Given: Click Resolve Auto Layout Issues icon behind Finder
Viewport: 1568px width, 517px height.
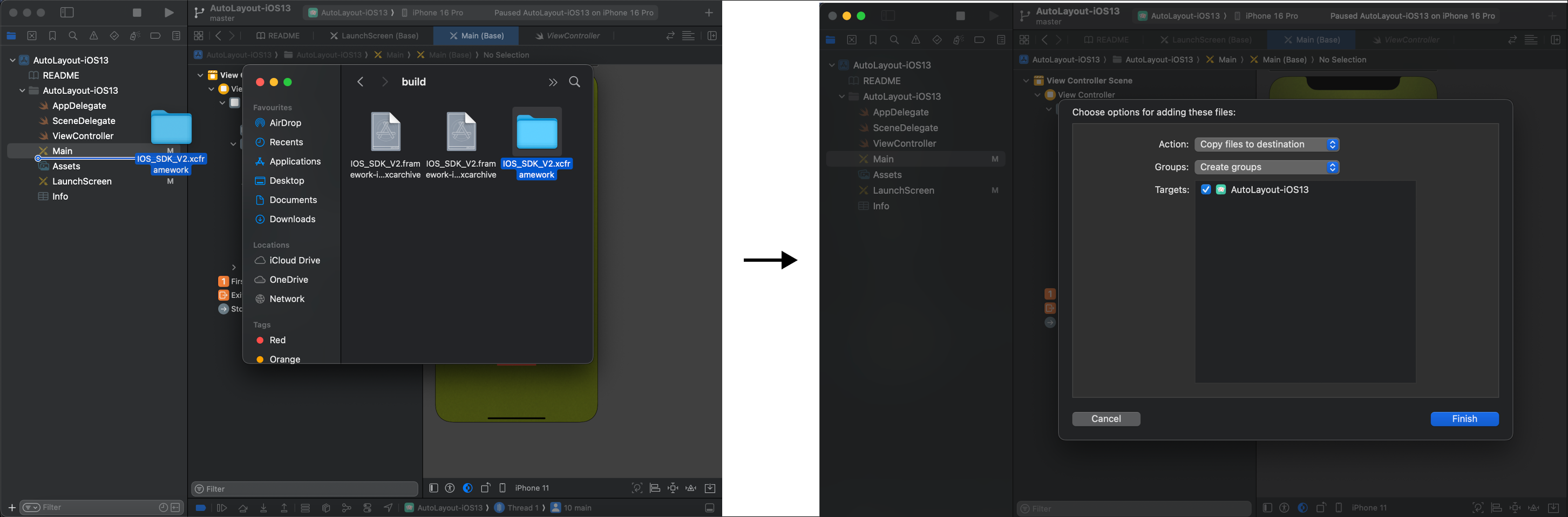Looking at the screenshot, I should [691, 488].
